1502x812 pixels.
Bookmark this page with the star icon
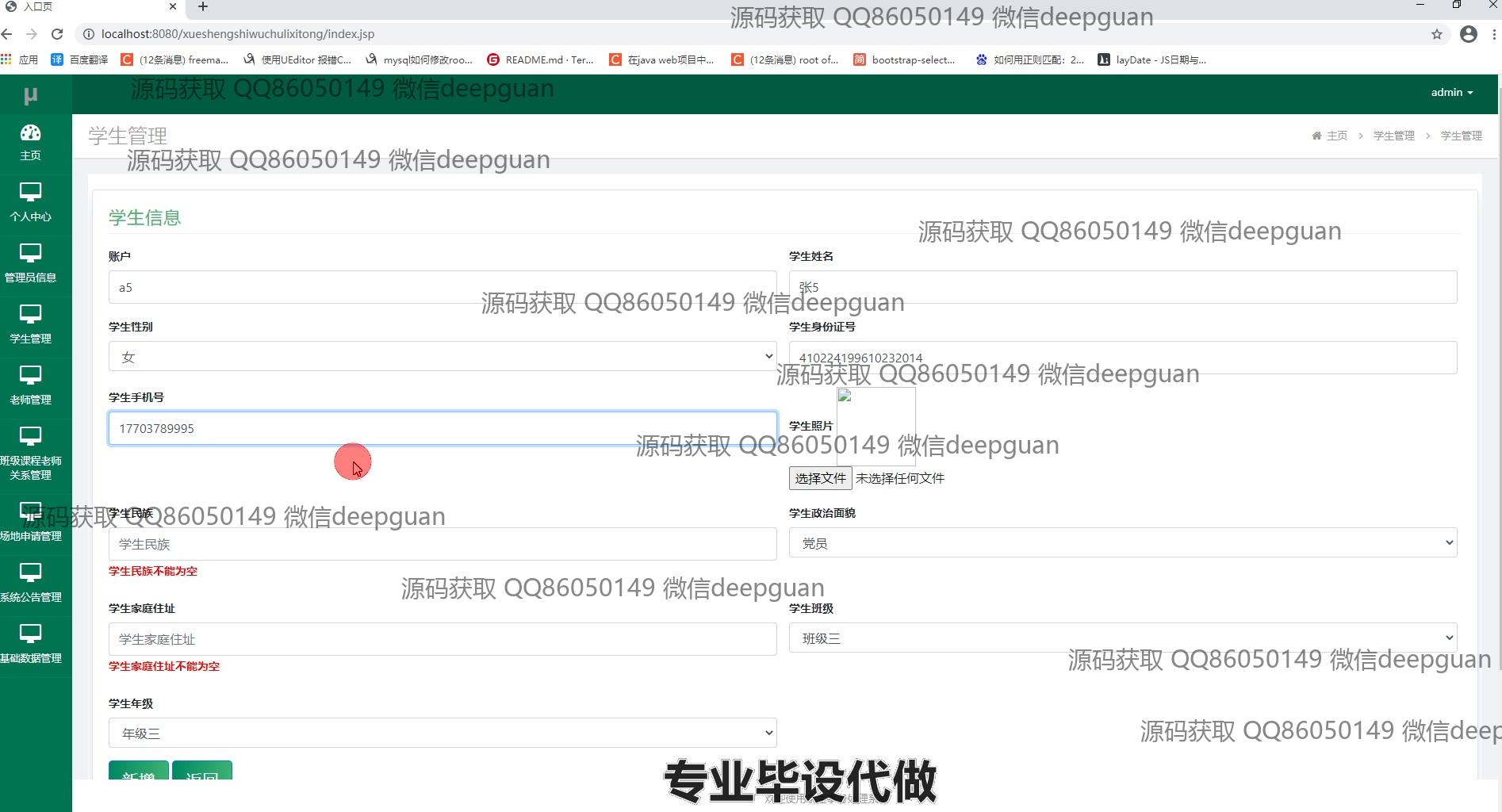[x=1436, y=34]
